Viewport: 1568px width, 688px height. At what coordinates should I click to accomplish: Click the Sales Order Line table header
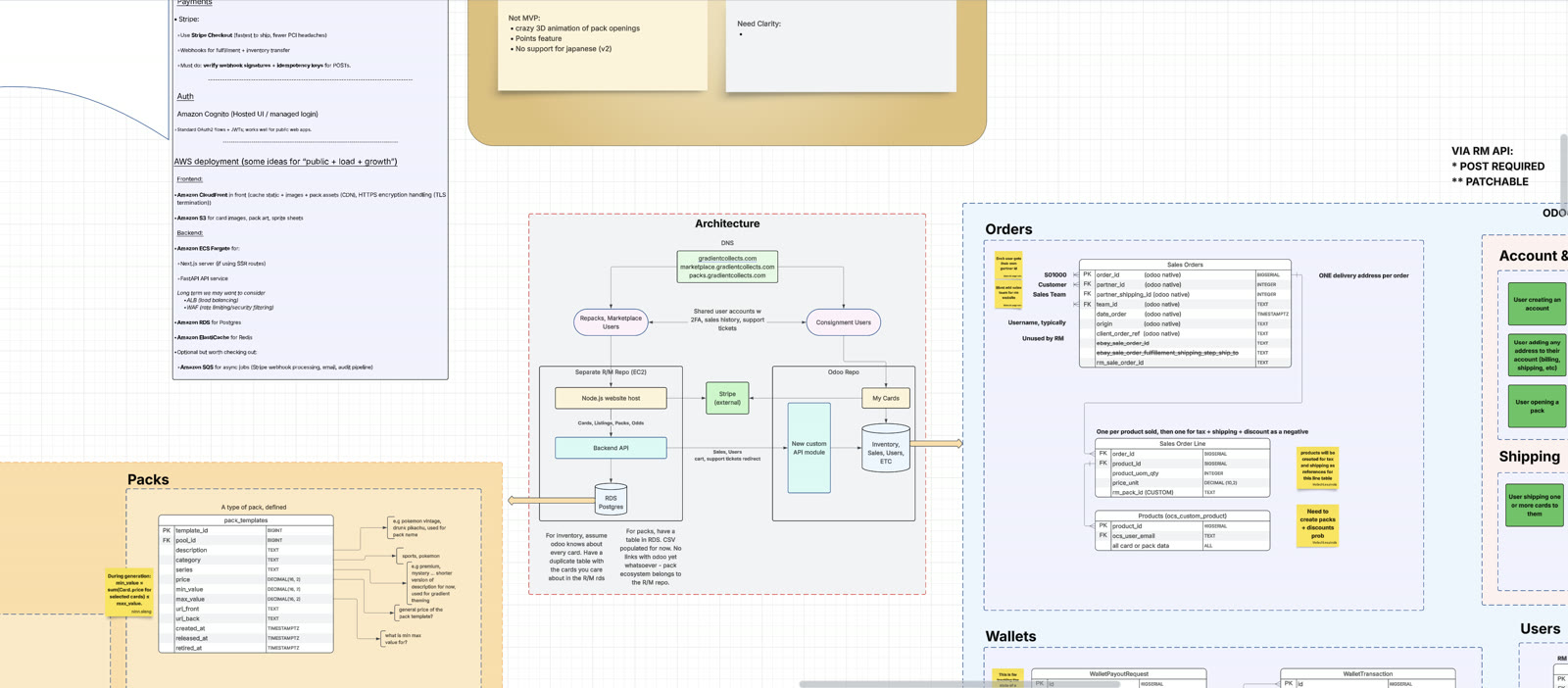(x=1182, y=444)
